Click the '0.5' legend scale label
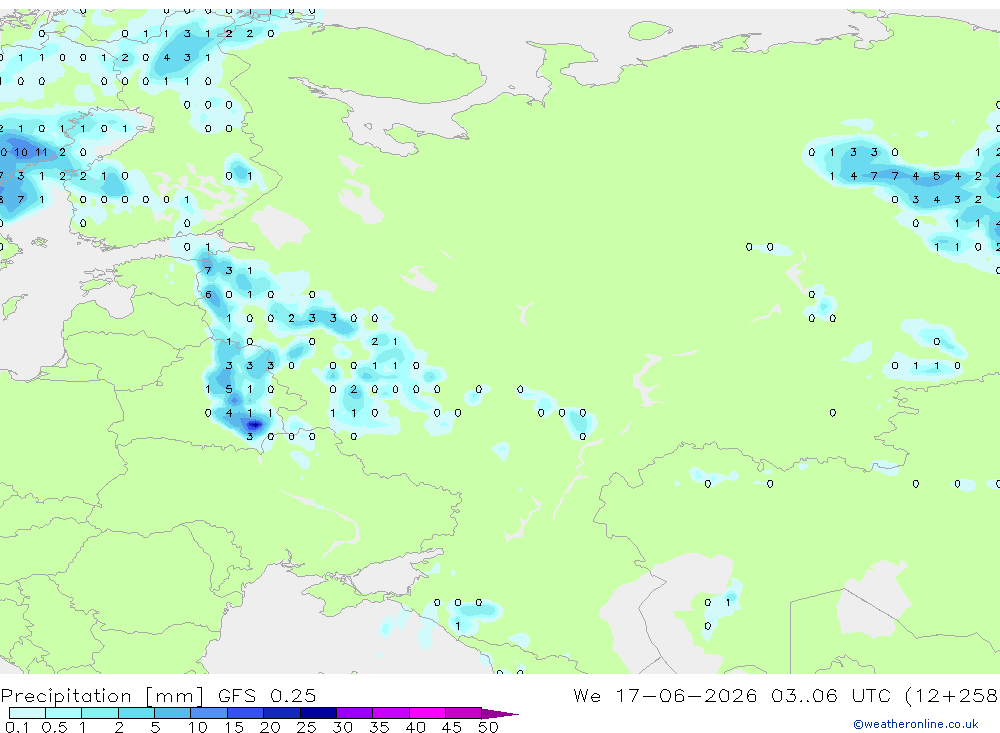 pyautogui.click(x=54, y=727)
